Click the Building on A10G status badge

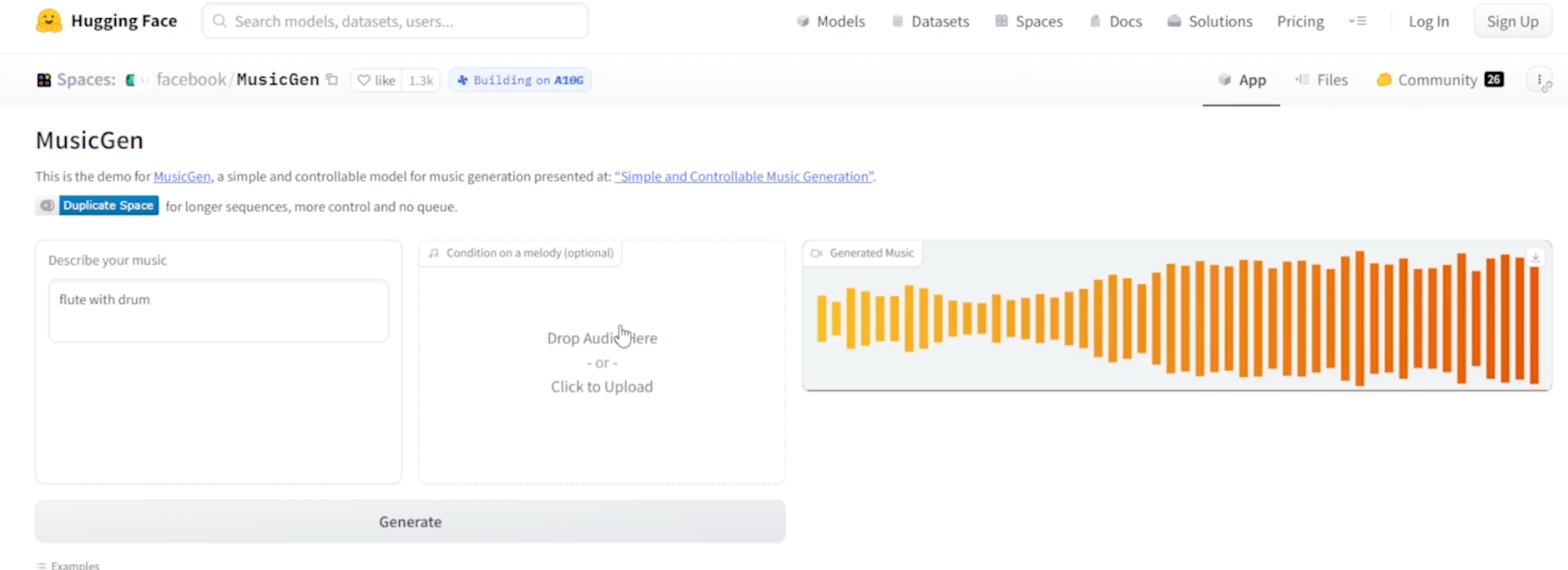click(520, 80)
